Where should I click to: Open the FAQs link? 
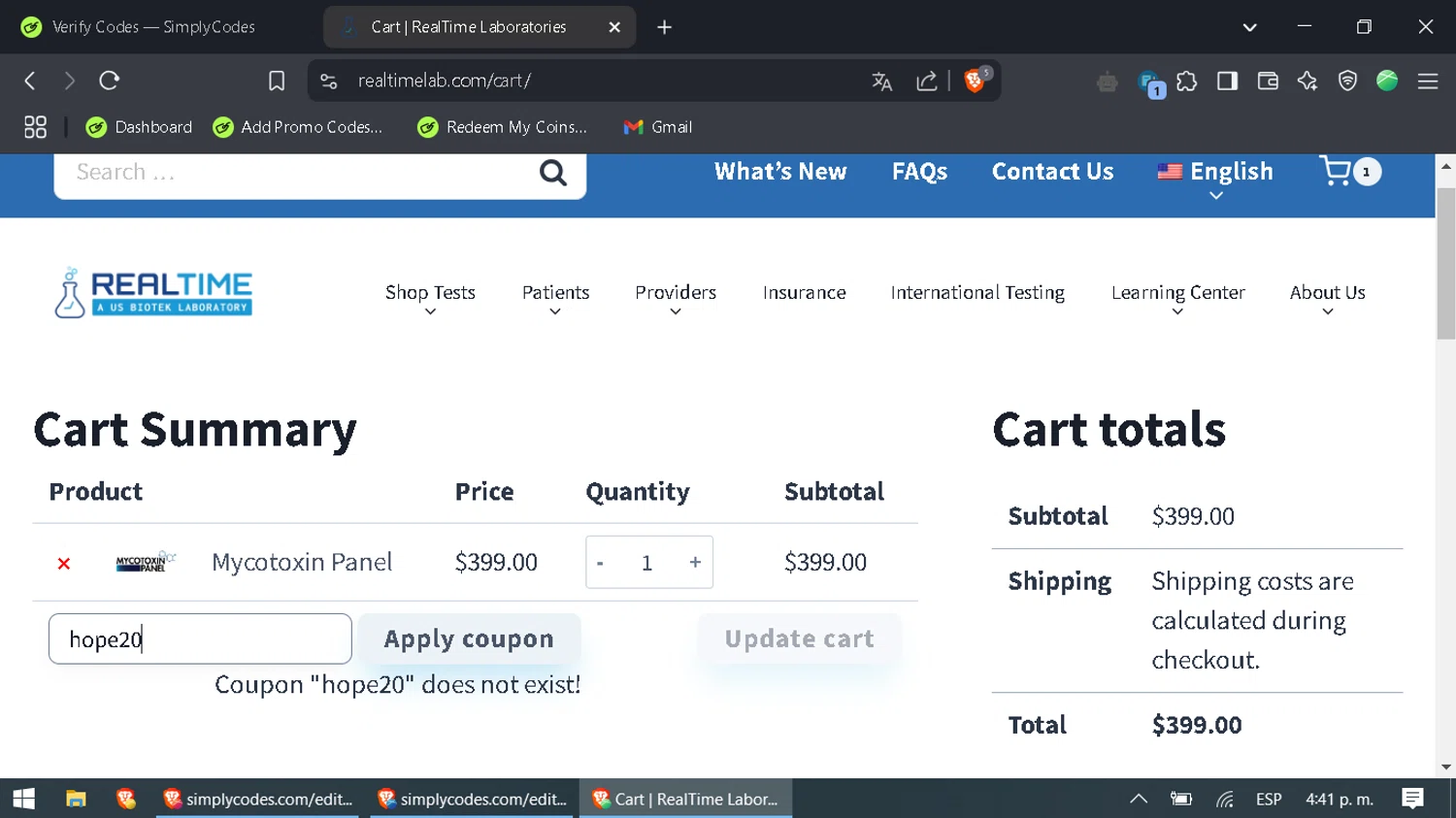point(919,172)
